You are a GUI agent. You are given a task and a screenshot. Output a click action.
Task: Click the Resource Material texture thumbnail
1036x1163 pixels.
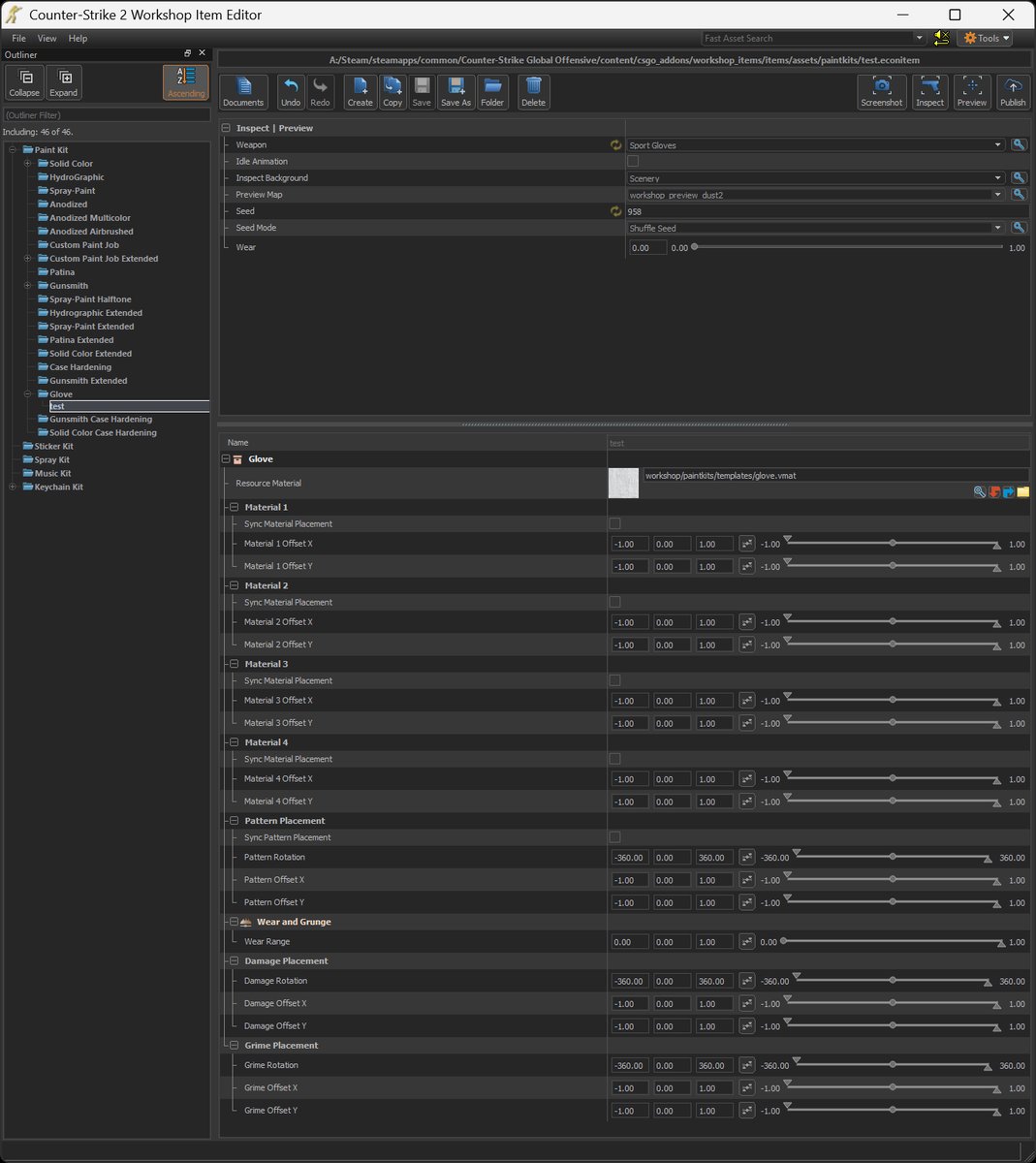coord(624,484)
